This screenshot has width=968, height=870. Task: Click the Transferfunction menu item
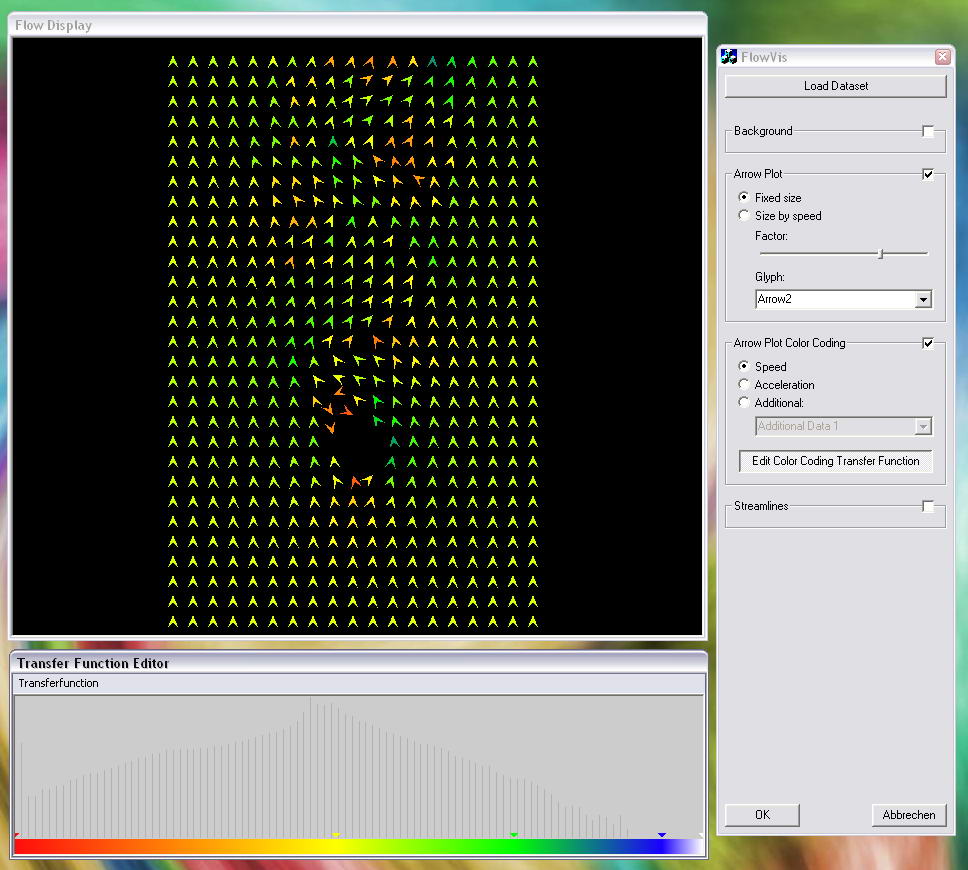(59, 683)
